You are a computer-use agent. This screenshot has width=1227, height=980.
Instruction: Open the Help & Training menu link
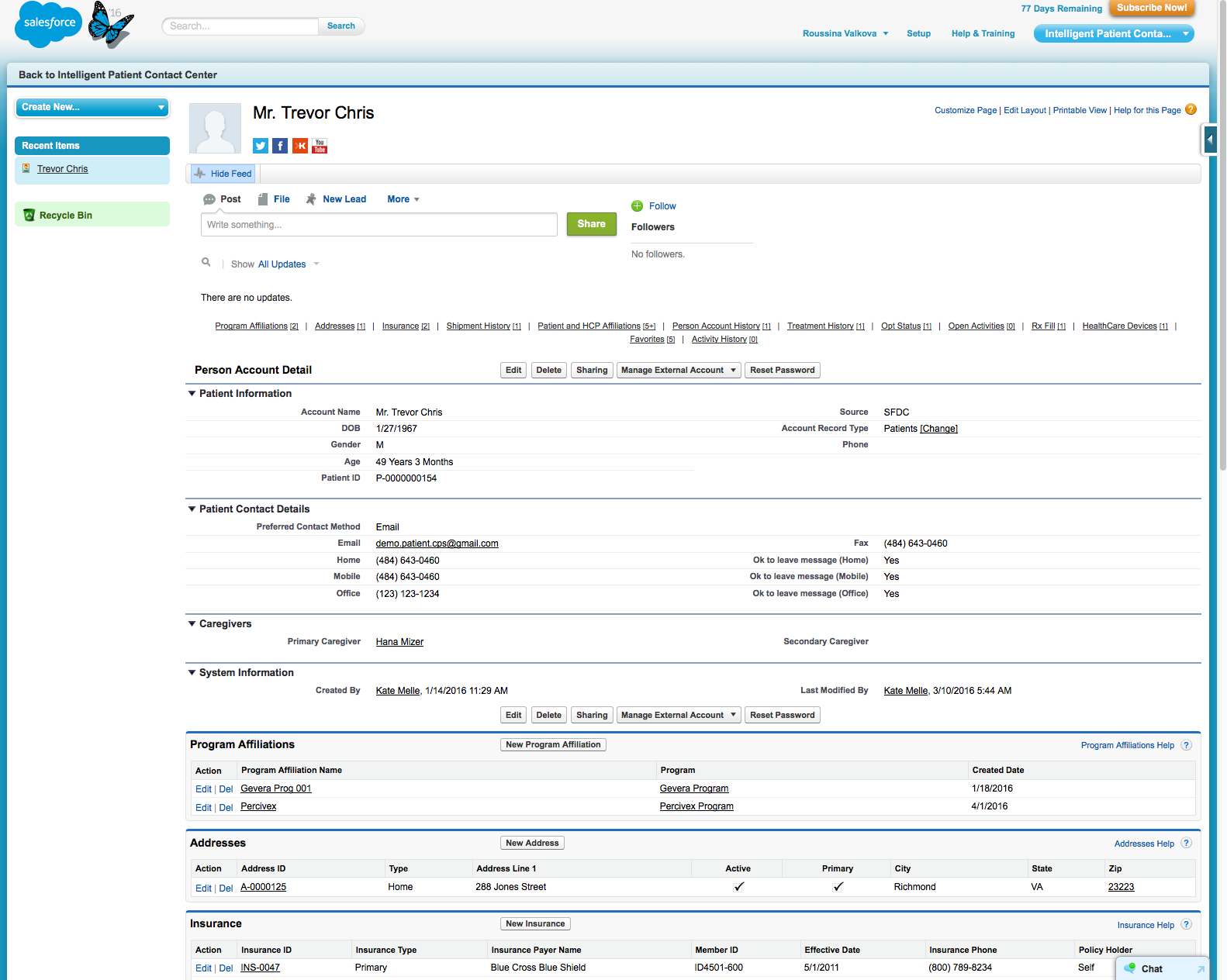tap(983, 33)
